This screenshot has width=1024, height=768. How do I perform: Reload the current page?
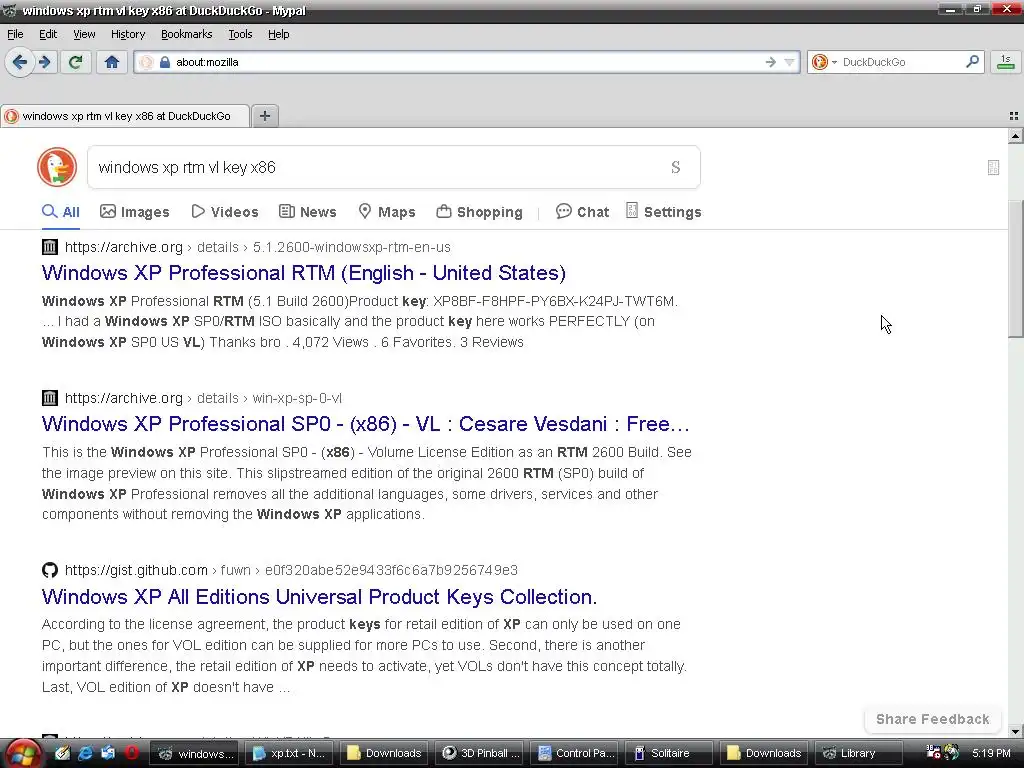(x=75, y=63)
